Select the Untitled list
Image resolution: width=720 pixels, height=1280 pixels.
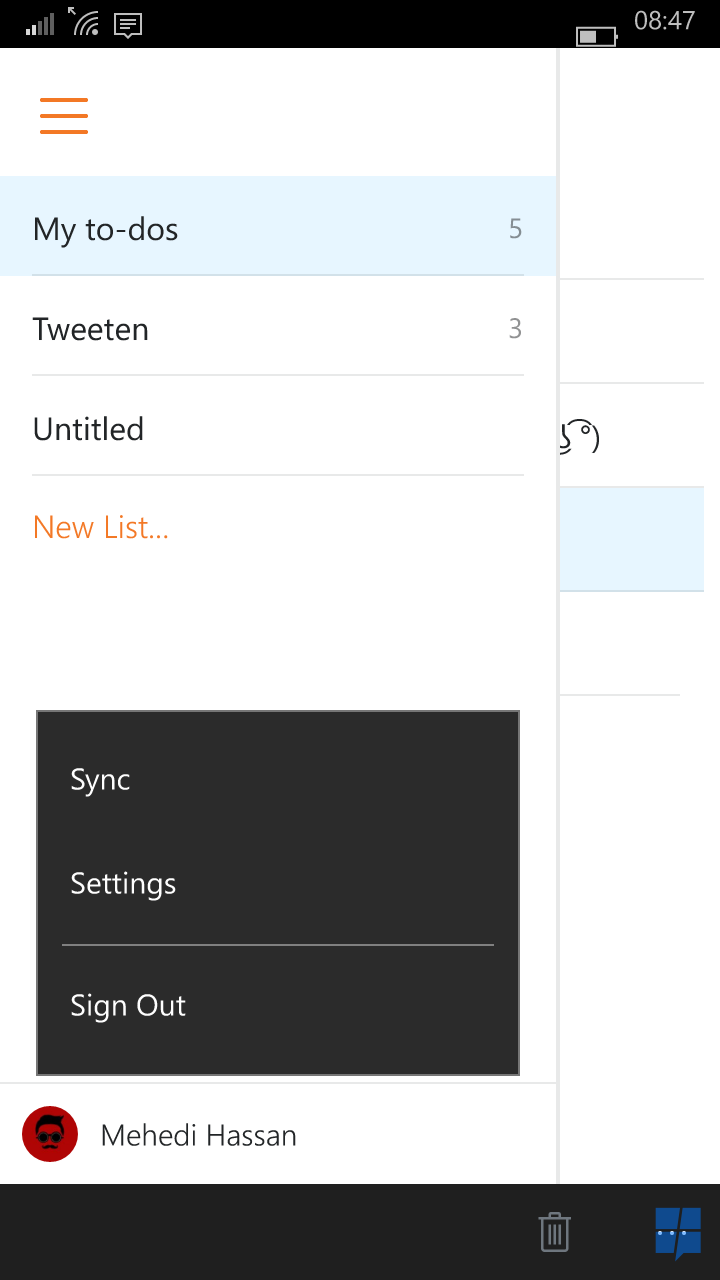point(278,428)
